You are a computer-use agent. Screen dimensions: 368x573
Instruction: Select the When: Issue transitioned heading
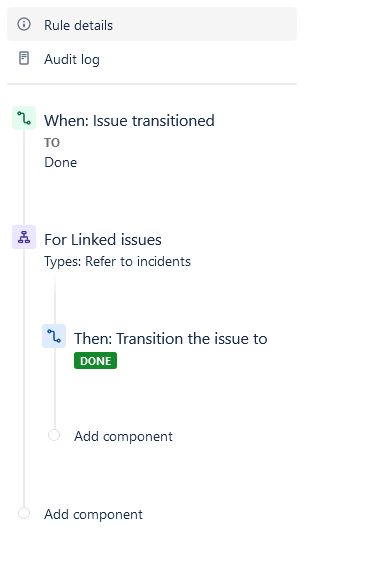tap(129, 121)
